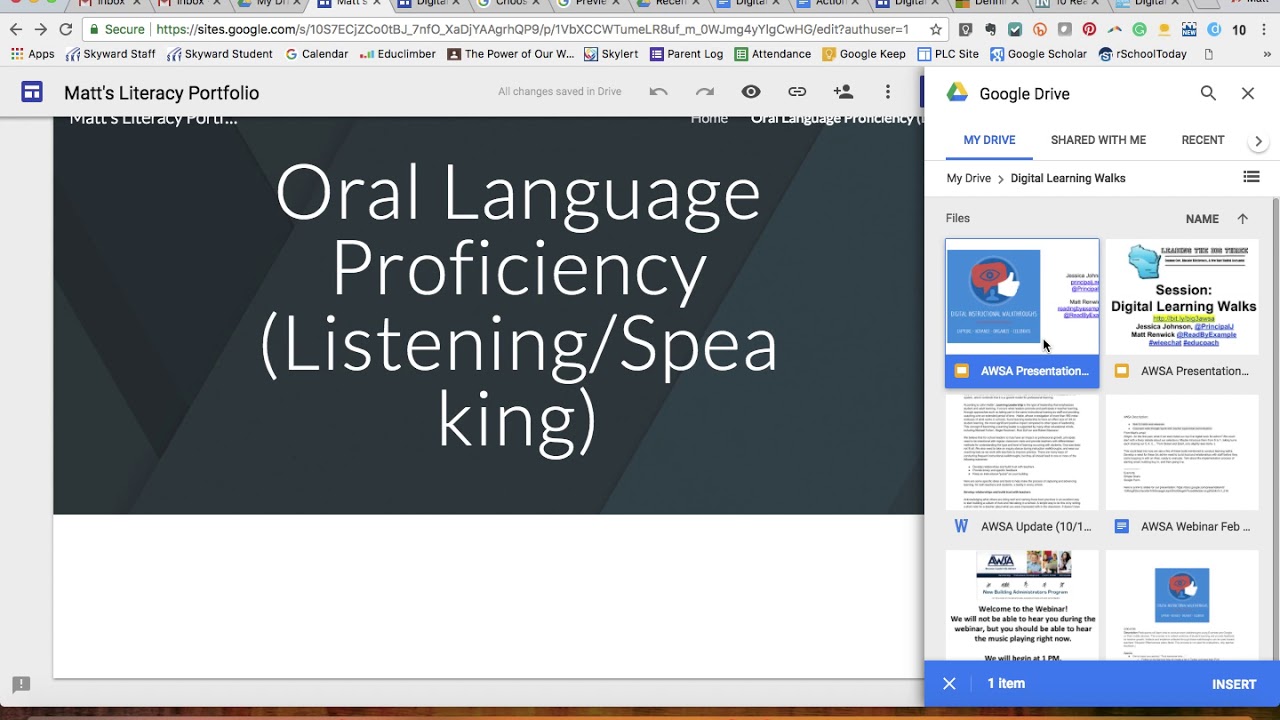
Task: Reload the page
Action: [x=66, y=30]
